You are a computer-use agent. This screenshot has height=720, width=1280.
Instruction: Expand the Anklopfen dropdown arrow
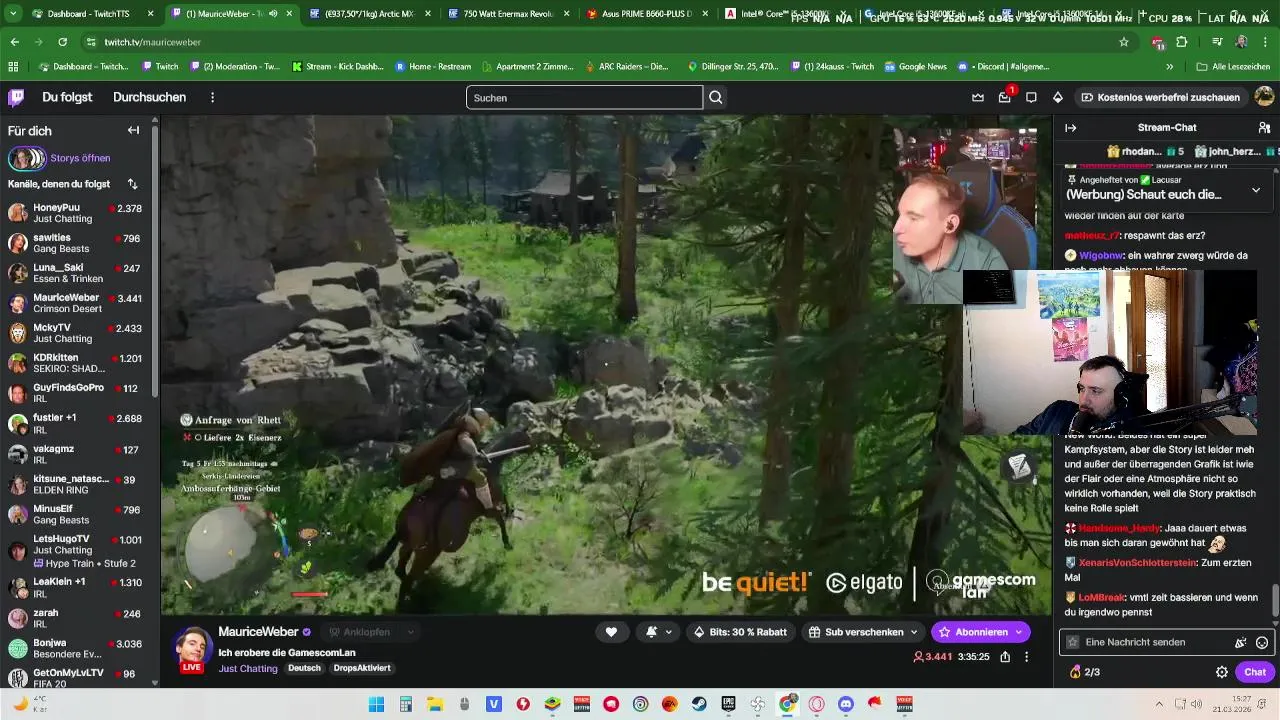click(x=410, y=632)
